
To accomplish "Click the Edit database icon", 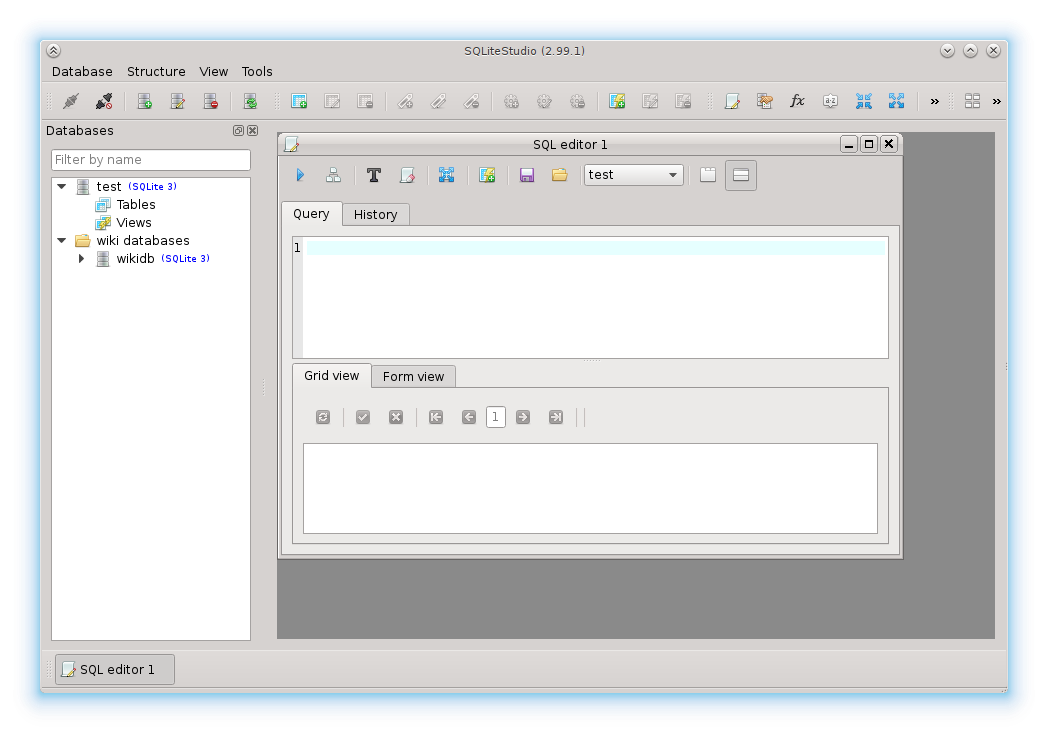I will pyautogui.click(x=178, y=102).
